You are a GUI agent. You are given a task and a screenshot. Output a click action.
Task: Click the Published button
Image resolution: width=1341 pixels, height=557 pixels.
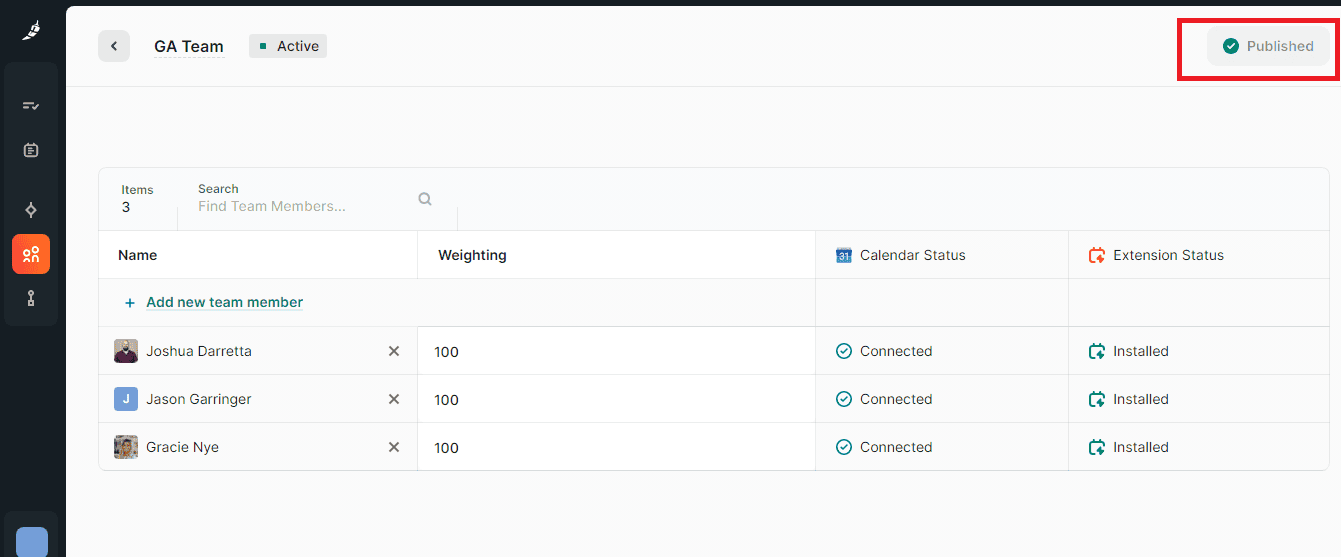click(x=1268, y=46)
